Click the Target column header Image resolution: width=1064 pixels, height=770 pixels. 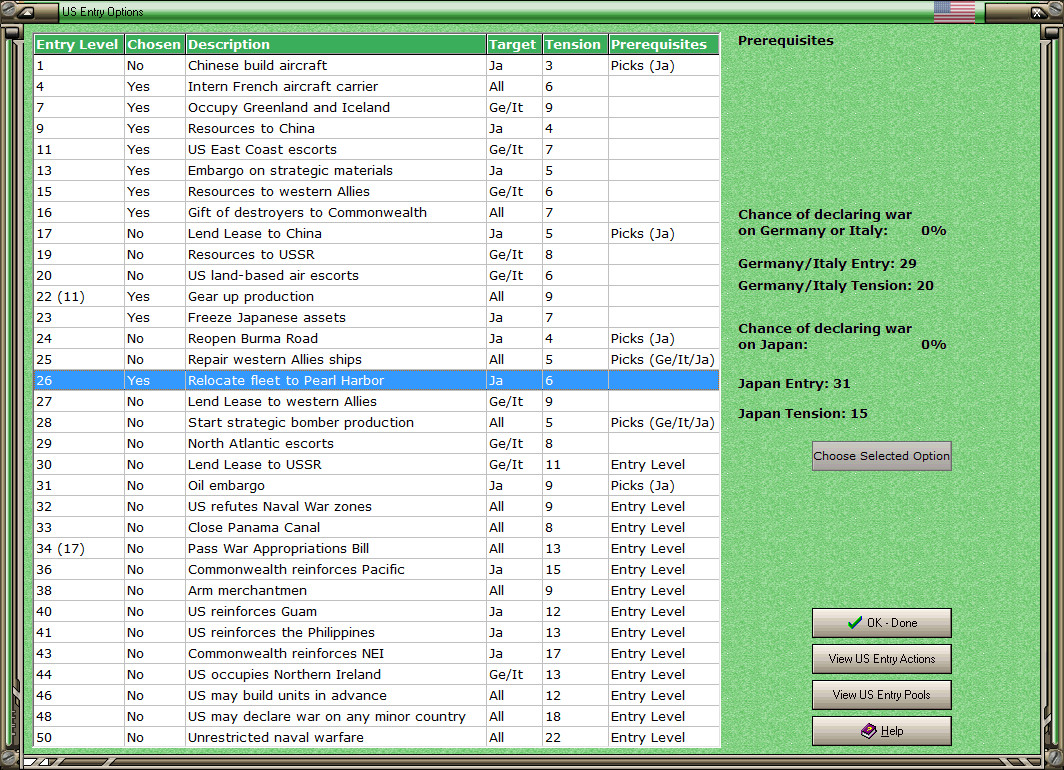coord(514,44)
